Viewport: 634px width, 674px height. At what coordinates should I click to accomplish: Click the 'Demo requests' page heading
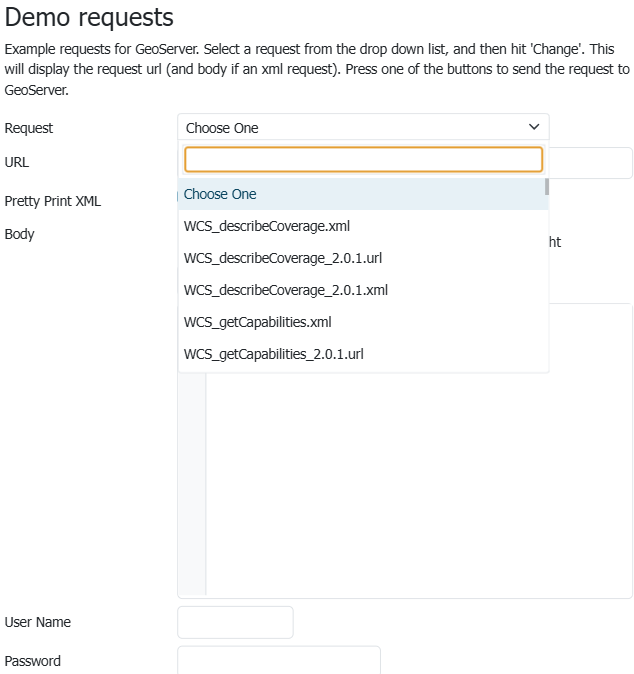pos(89,17)
